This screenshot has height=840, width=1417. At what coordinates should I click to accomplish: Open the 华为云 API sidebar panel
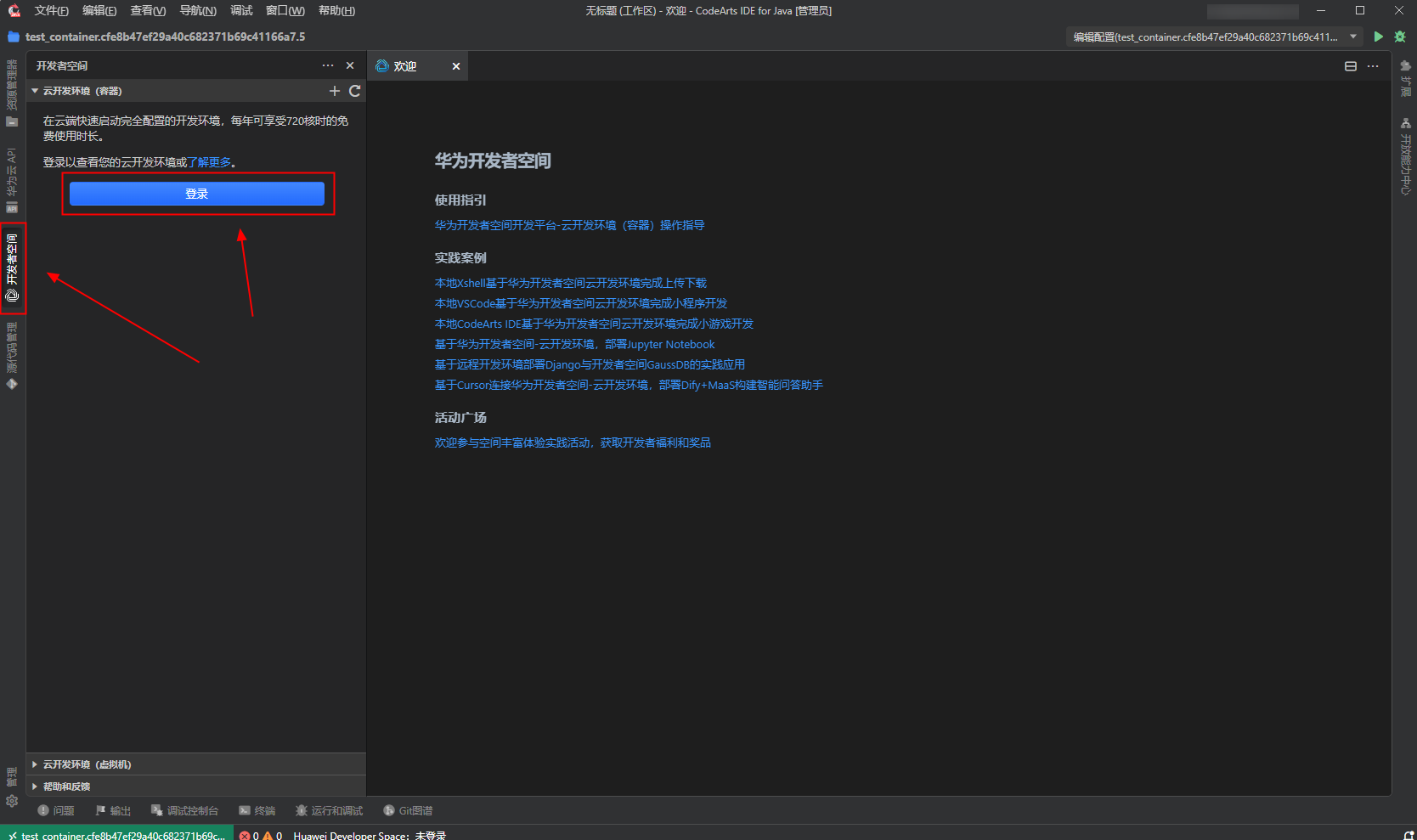pyautogui.click(x=12, y=181)
